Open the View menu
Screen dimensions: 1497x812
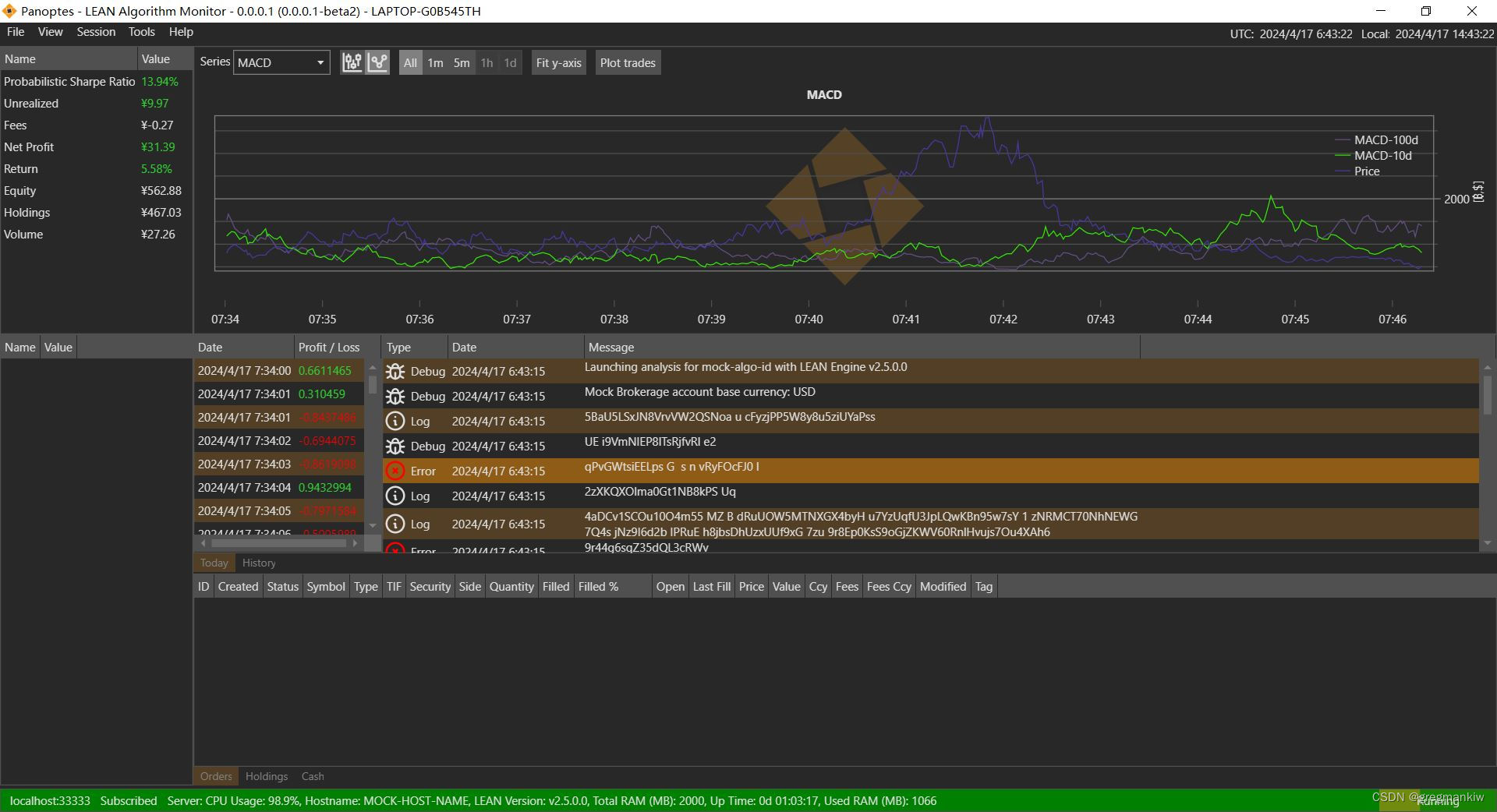(x=50, y=32)
